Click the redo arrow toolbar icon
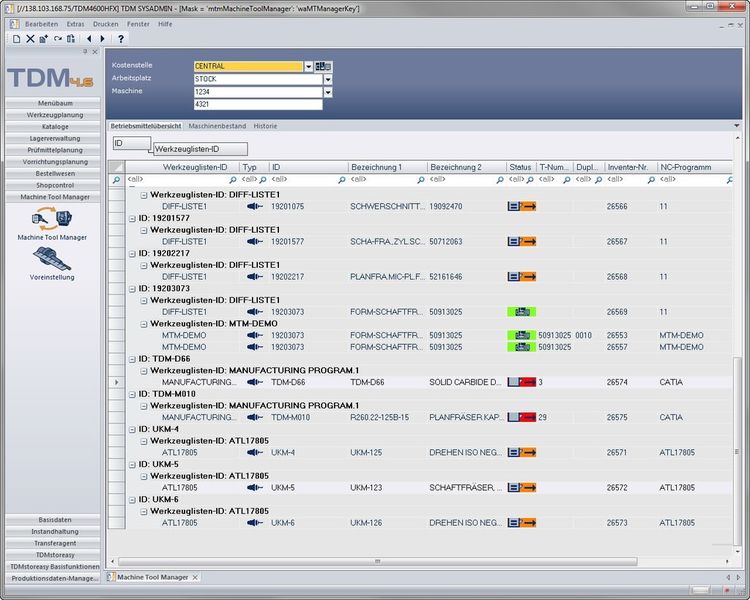The width and height of the screenshot is (750, 600). 58,39
